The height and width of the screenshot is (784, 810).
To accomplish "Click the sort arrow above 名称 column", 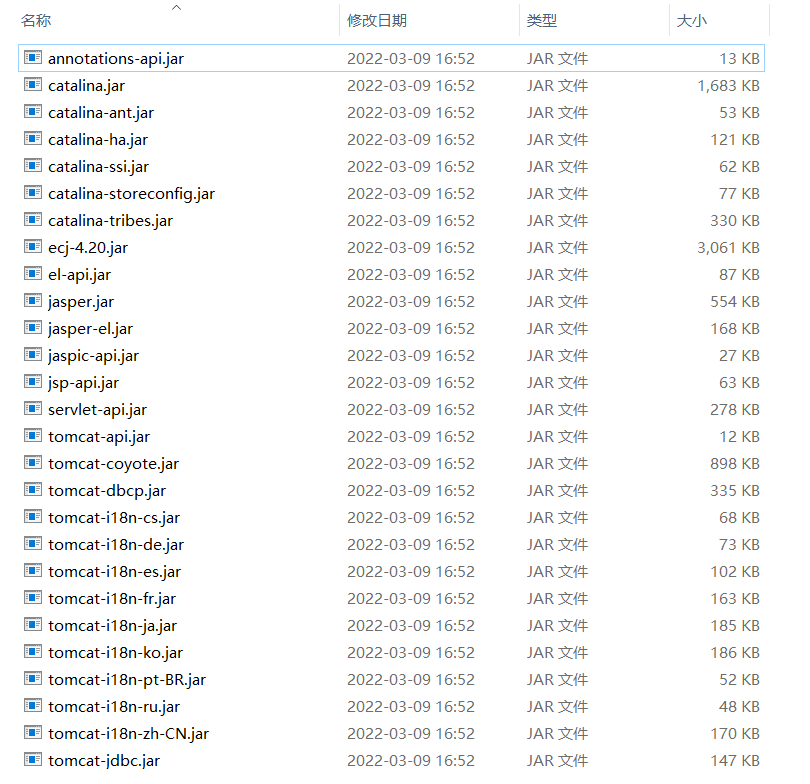I will [x=177, y=7].
